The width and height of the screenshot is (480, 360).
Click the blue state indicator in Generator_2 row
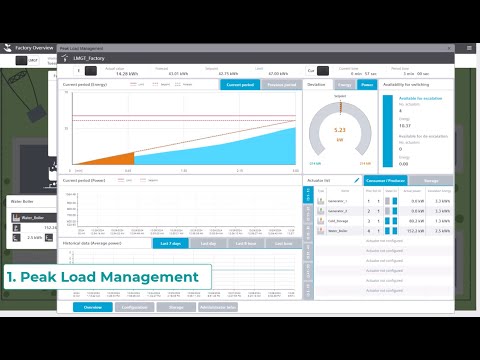point(395,211)
